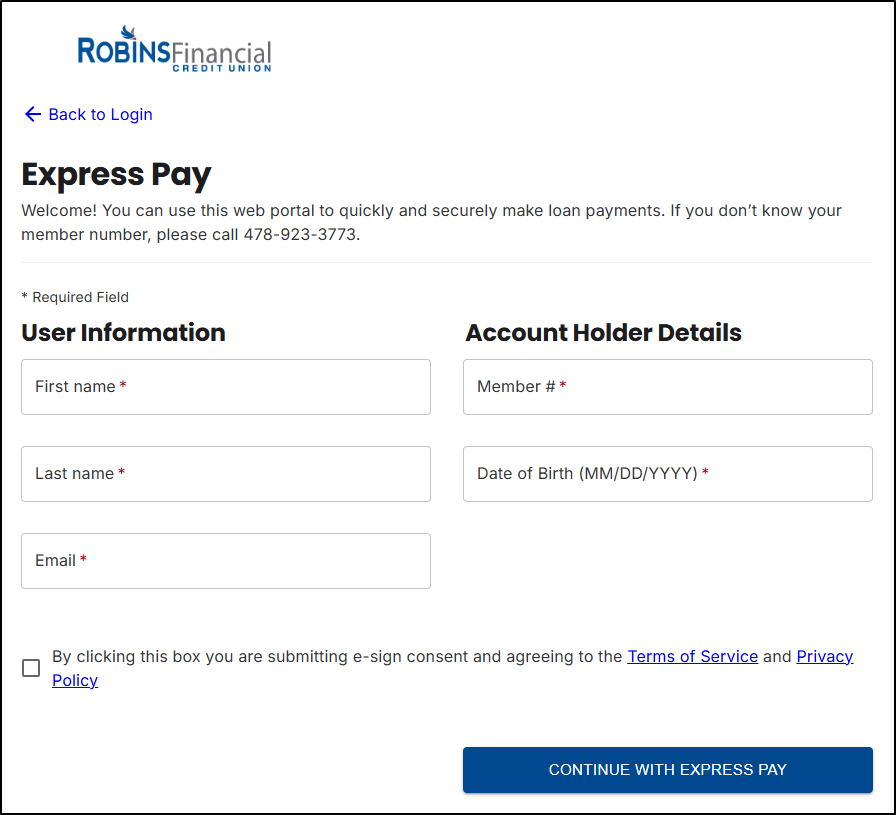This screenshot has height=815, width=896.
Task: Focus the Email input field
Action: click(x=225, y=561)
